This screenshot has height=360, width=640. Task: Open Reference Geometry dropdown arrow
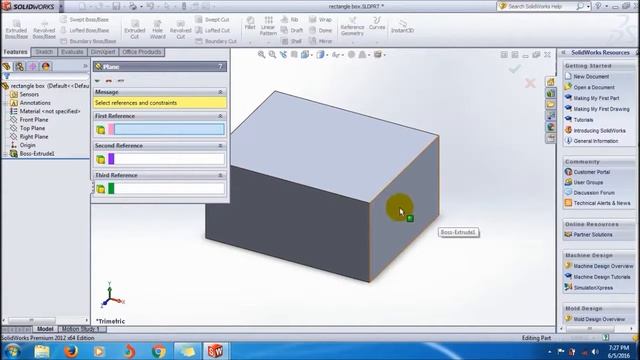[352, 42]
